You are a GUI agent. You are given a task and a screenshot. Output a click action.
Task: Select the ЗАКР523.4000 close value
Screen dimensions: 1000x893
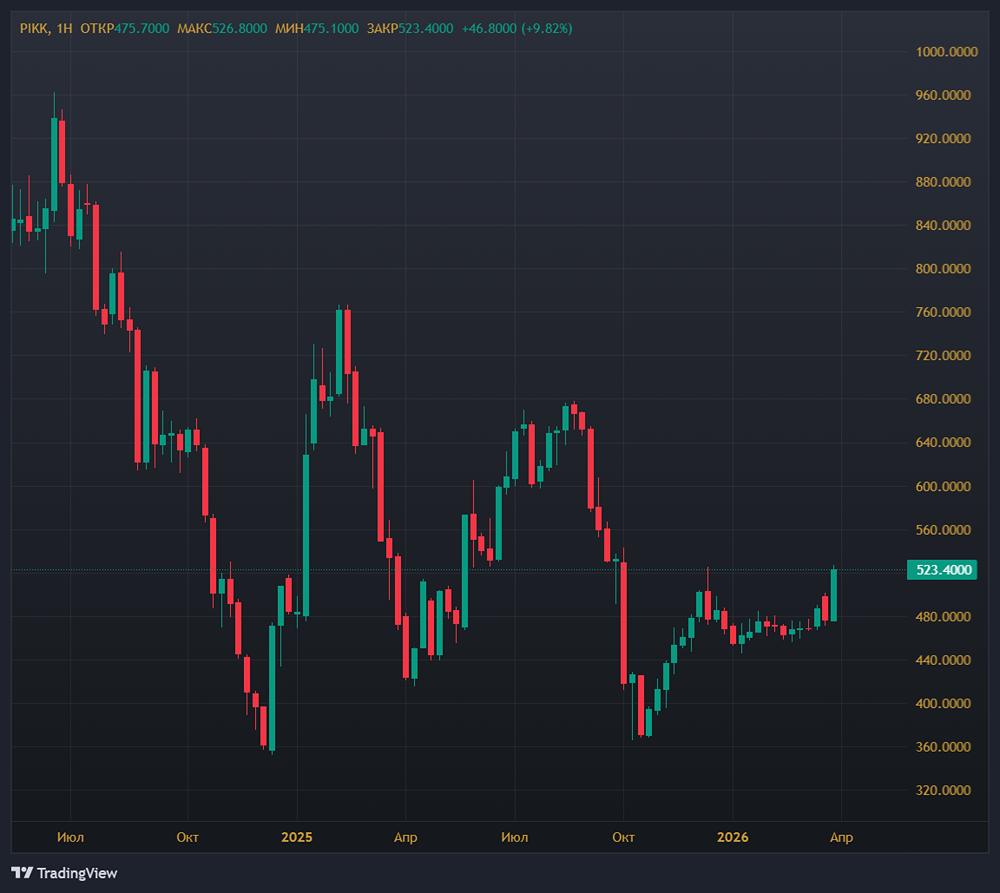(x=410, y=29)
